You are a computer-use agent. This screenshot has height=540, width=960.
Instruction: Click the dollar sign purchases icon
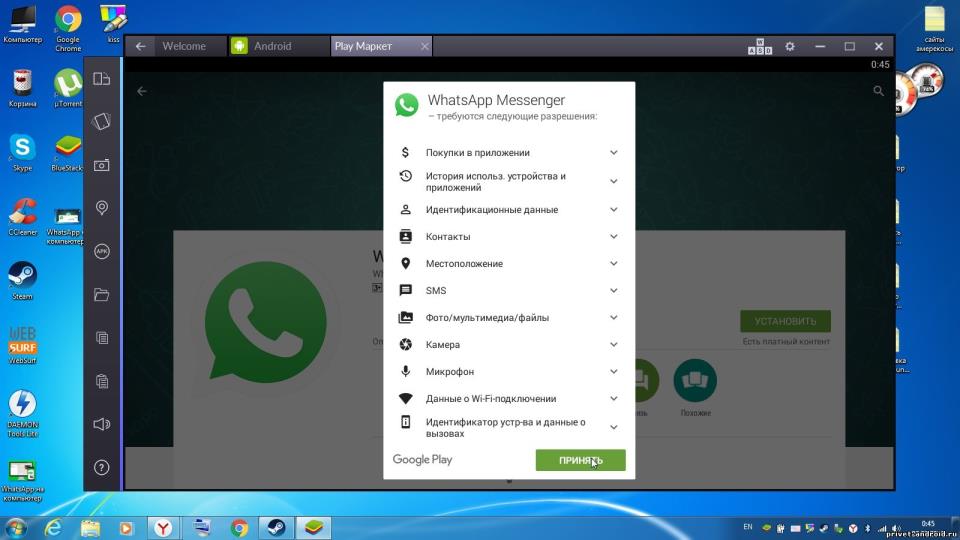405,152
